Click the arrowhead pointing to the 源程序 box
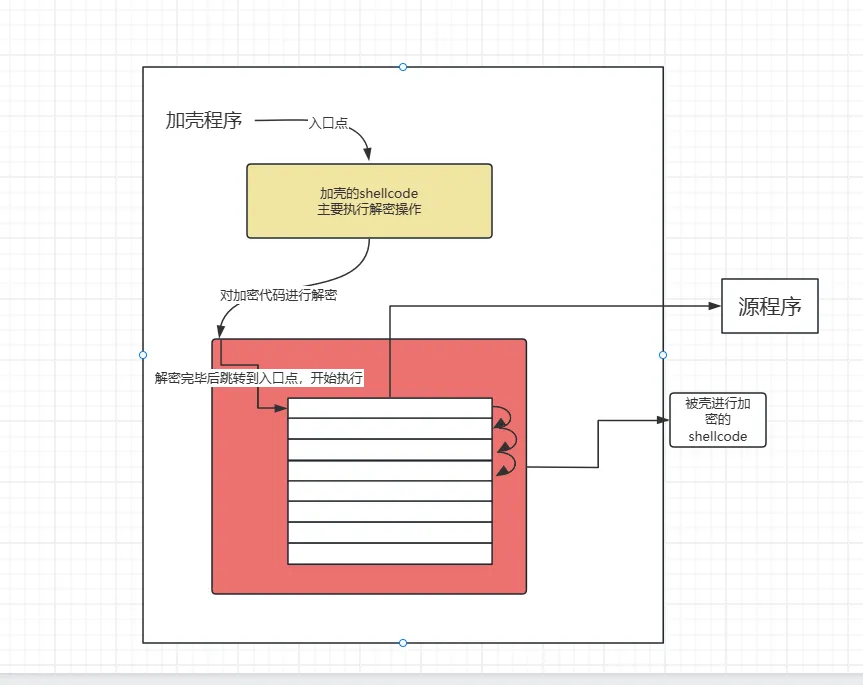This screenshot has width=863, height=685. (x=715, y=306)
